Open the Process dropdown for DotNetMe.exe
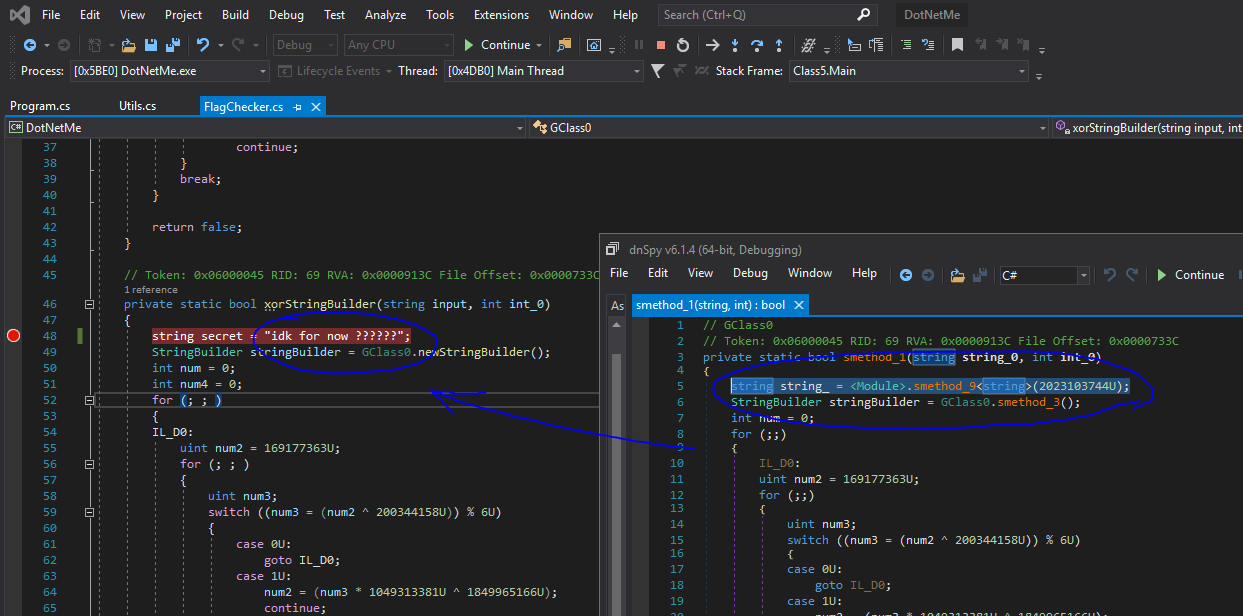Image resolution: width=1243 pixels, height=616 pixels. 263,71
